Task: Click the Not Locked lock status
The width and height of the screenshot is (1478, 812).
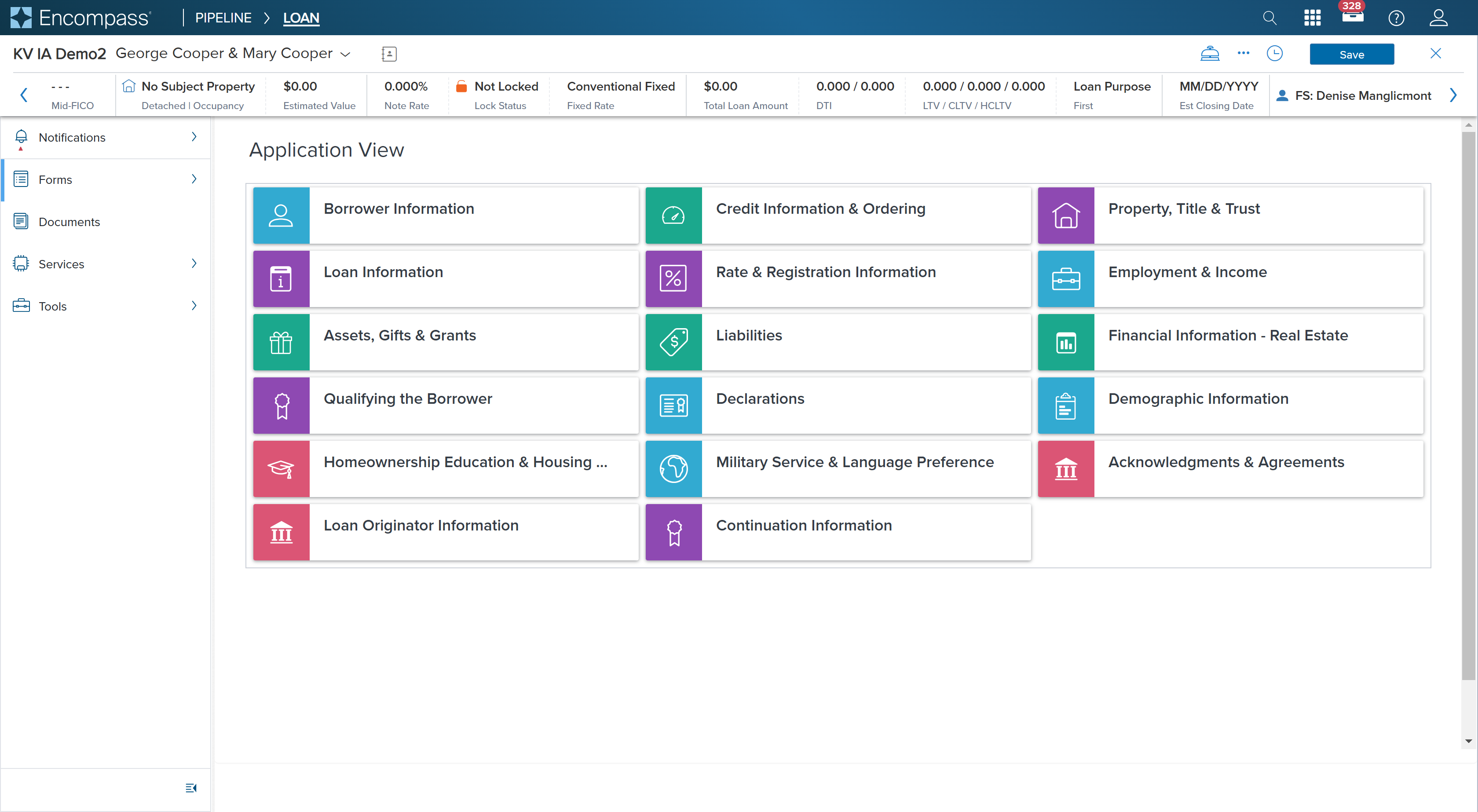Action: [x=498, y=95]
